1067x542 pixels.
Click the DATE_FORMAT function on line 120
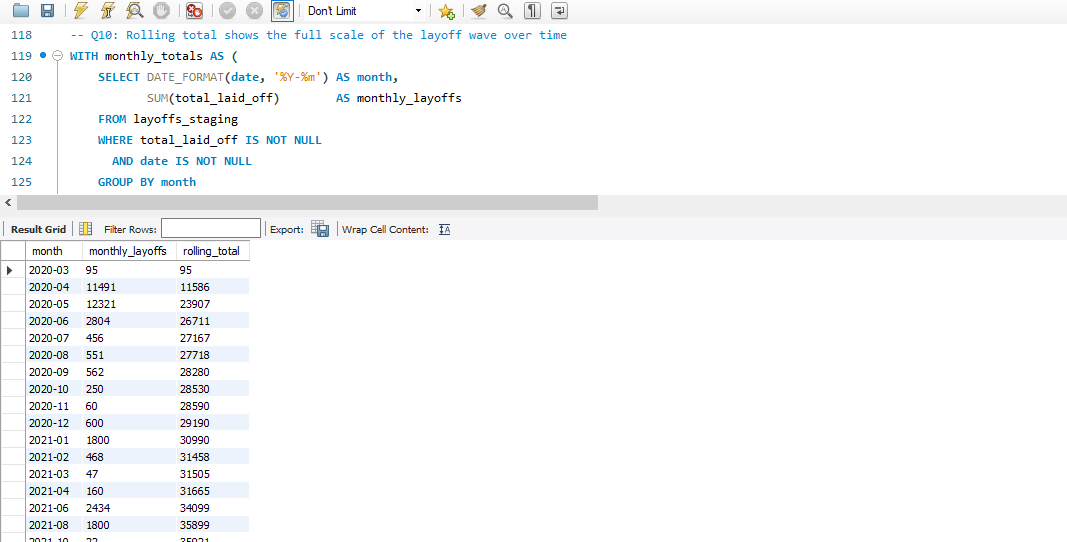pos(185,77)
